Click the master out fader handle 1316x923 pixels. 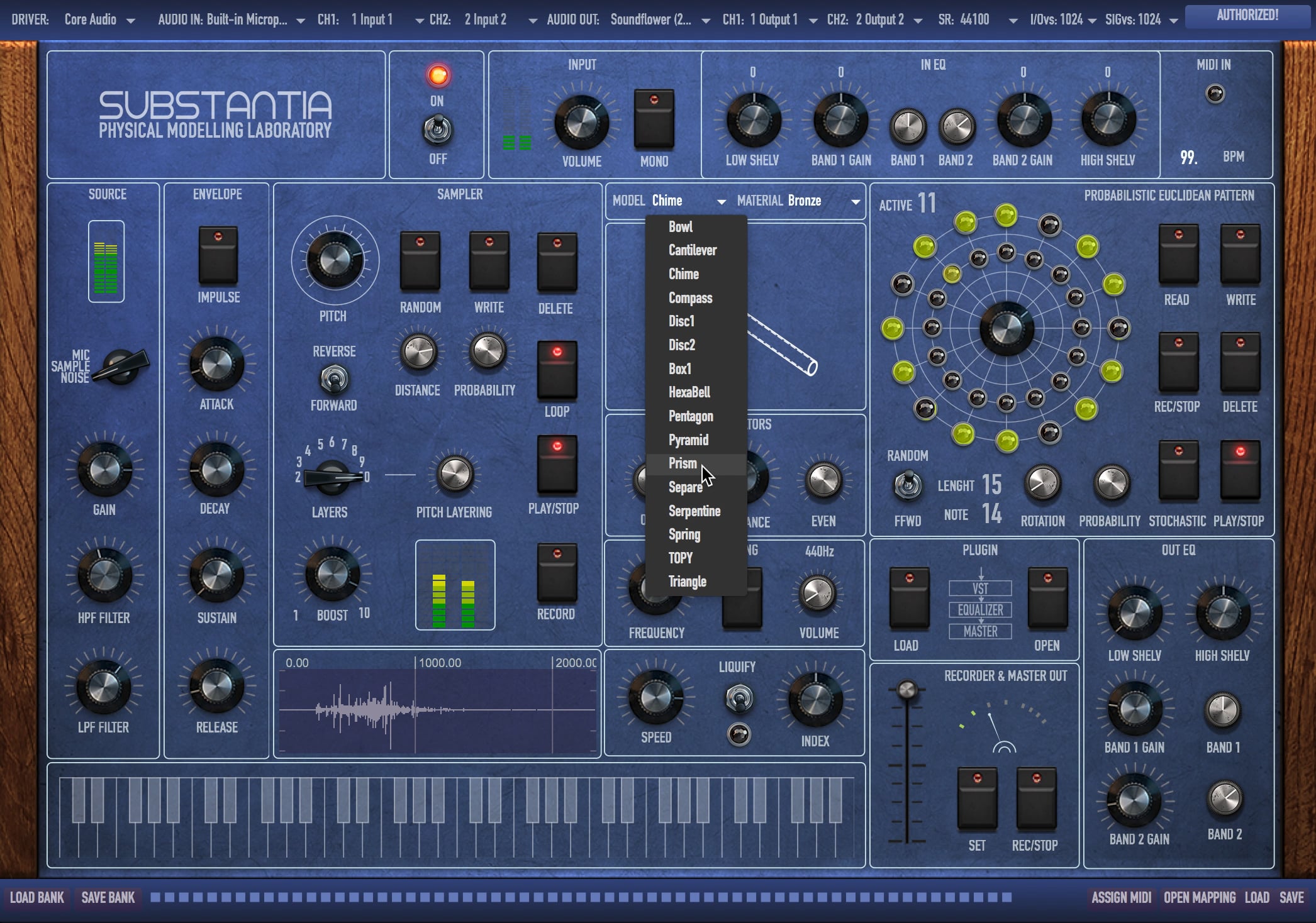pos(906,690)
